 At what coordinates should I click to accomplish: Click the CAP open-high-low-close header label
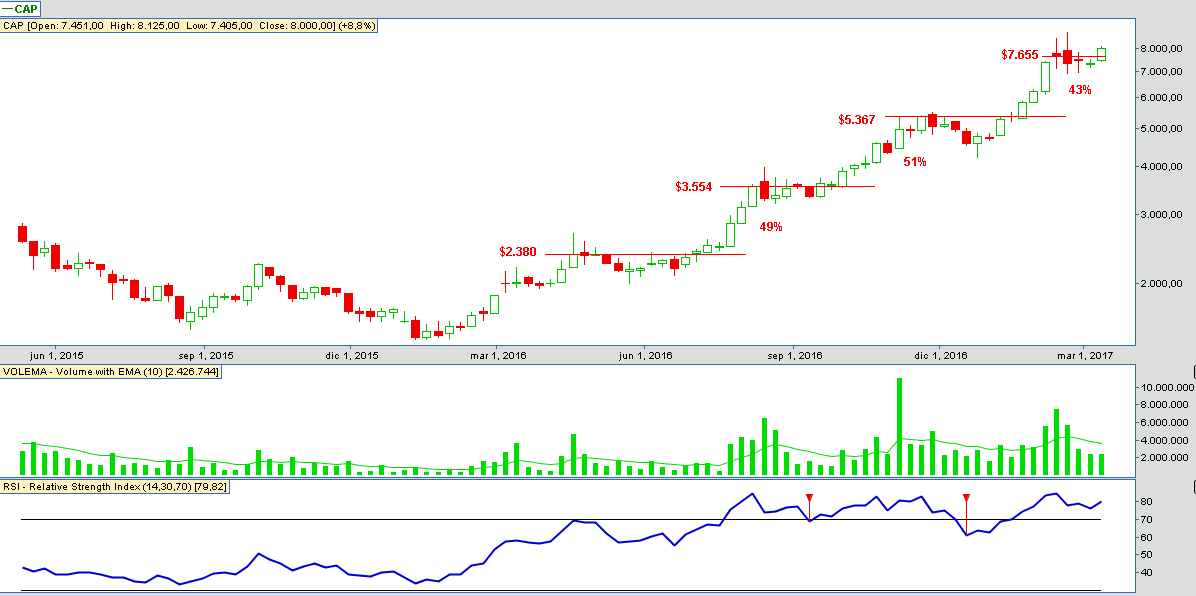(189, 25)
